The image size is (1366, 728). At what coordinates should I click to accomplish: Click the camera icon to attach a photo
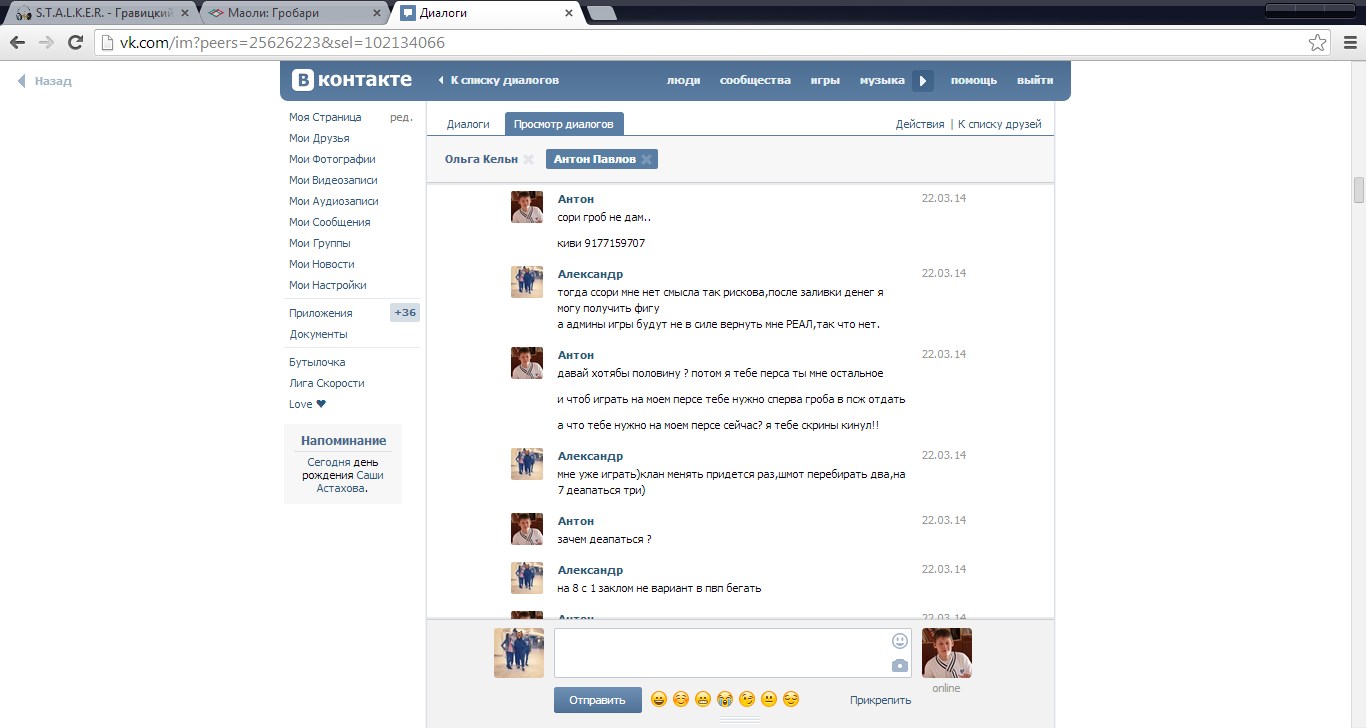900,666
